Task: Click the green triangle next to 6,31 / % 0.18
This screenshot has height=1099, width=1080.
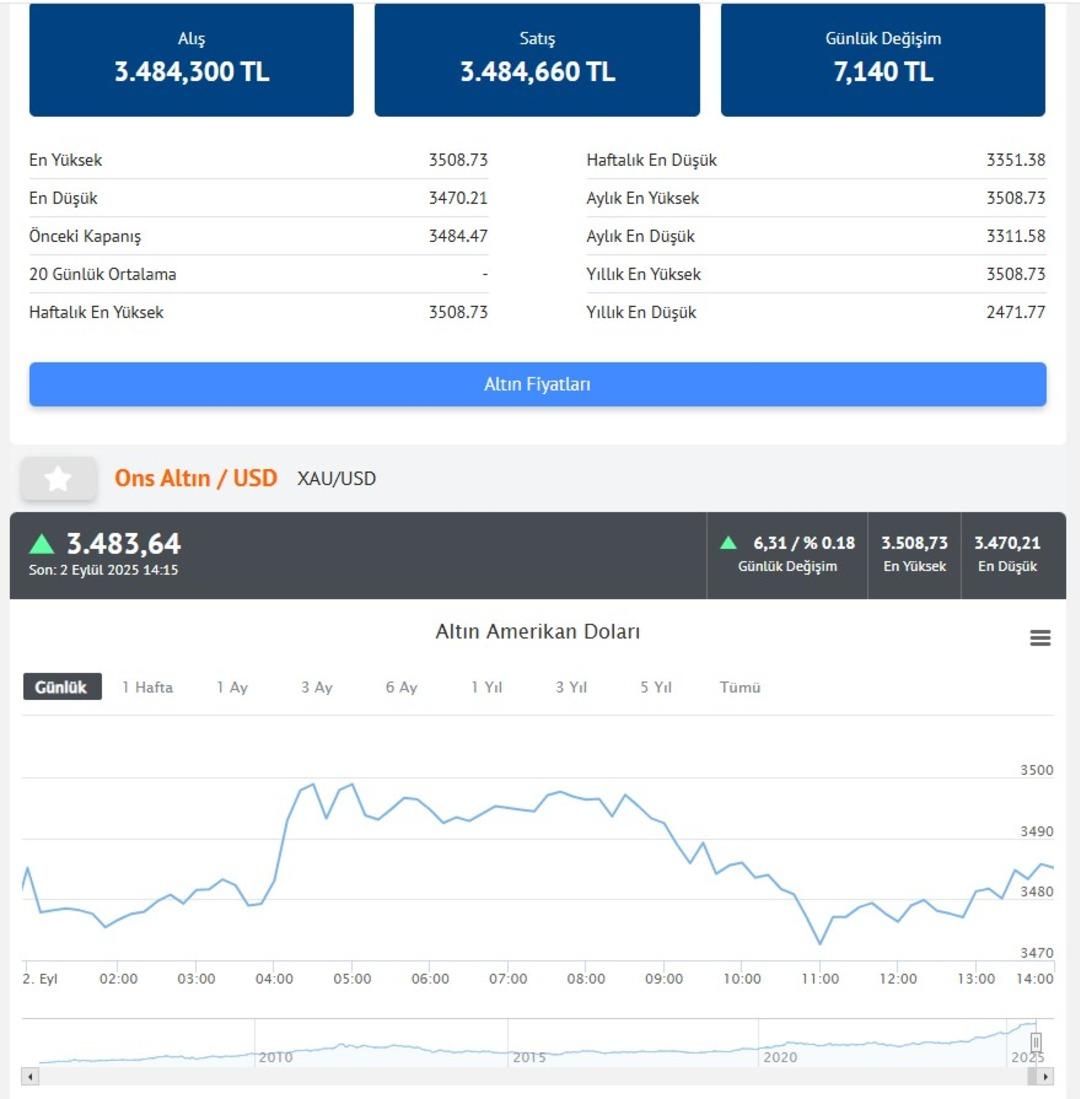Action: 728,542
